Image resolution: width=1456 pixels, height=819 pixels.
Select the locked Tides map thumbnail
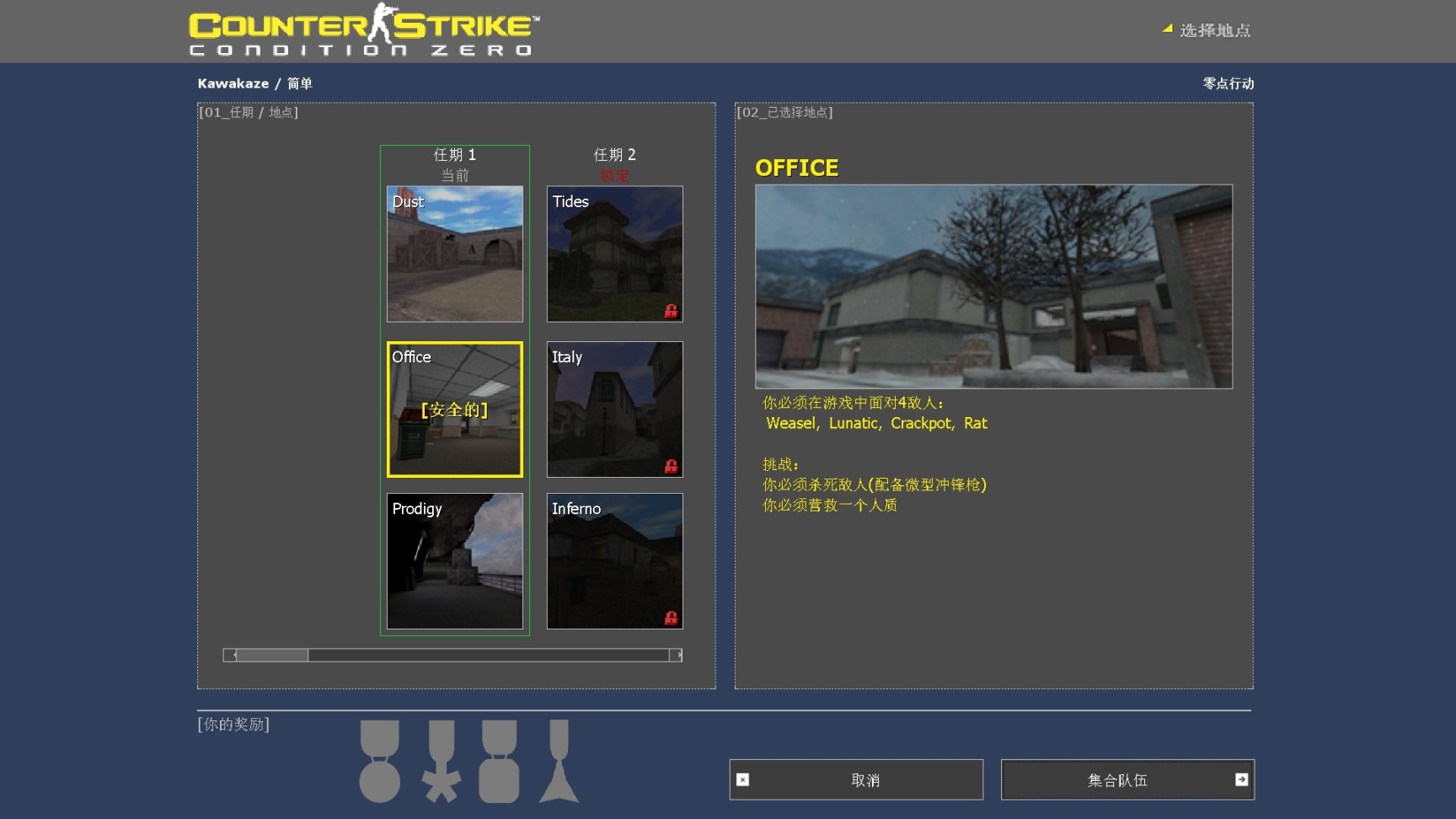tap(615, 254)
